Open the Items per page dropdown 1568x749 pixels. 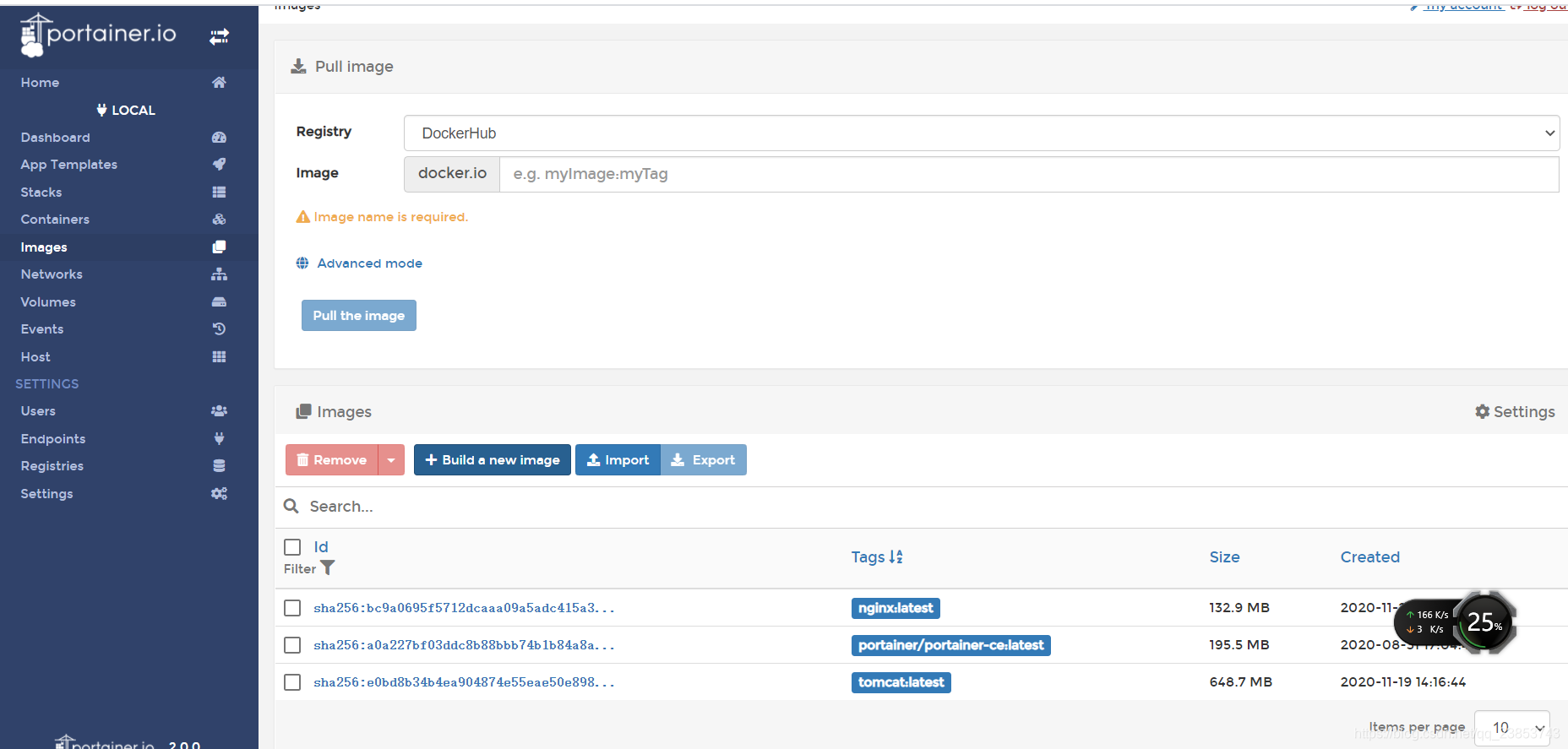pos(1512,727)
